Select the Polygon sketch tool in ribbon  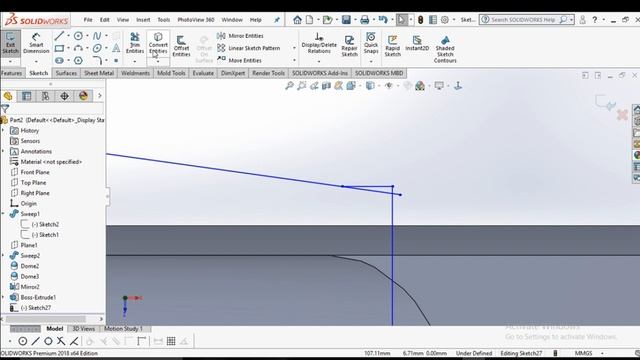78,60
